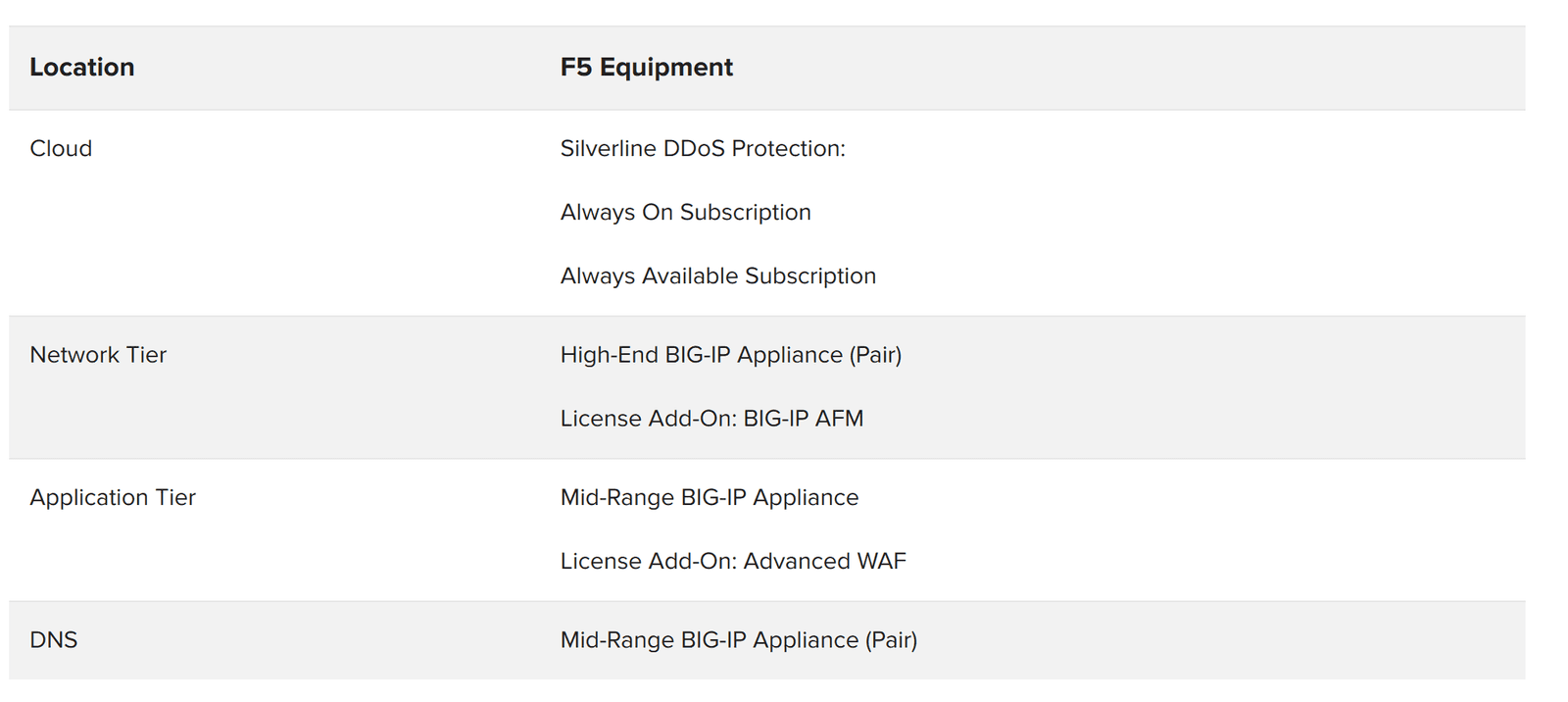The image size is (1568, 702).
Task: Click the Silverline DDoS Protection text
Action: pos(702,149)
